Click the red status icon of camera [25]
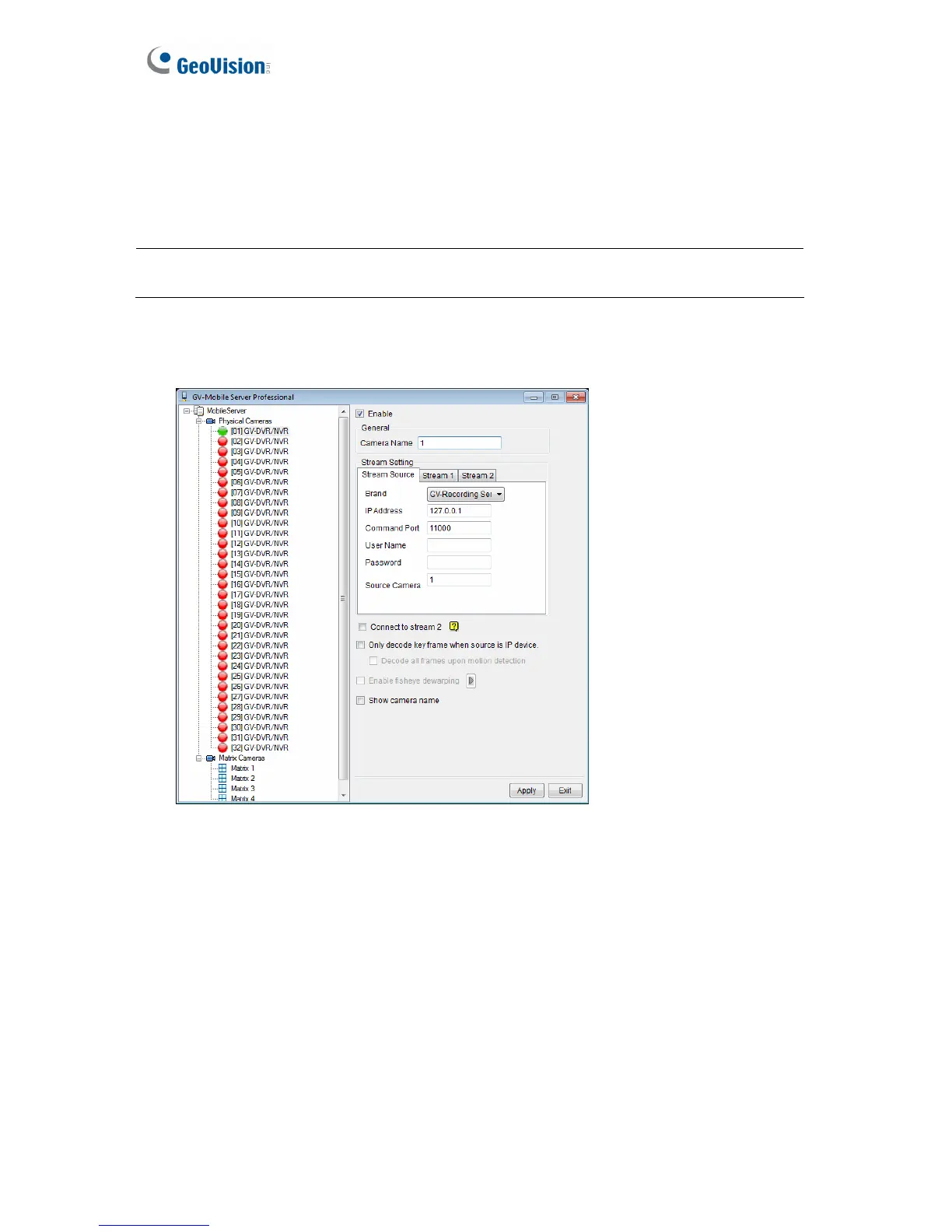This screenshot has width=952, height=1232. click(222, 676)
